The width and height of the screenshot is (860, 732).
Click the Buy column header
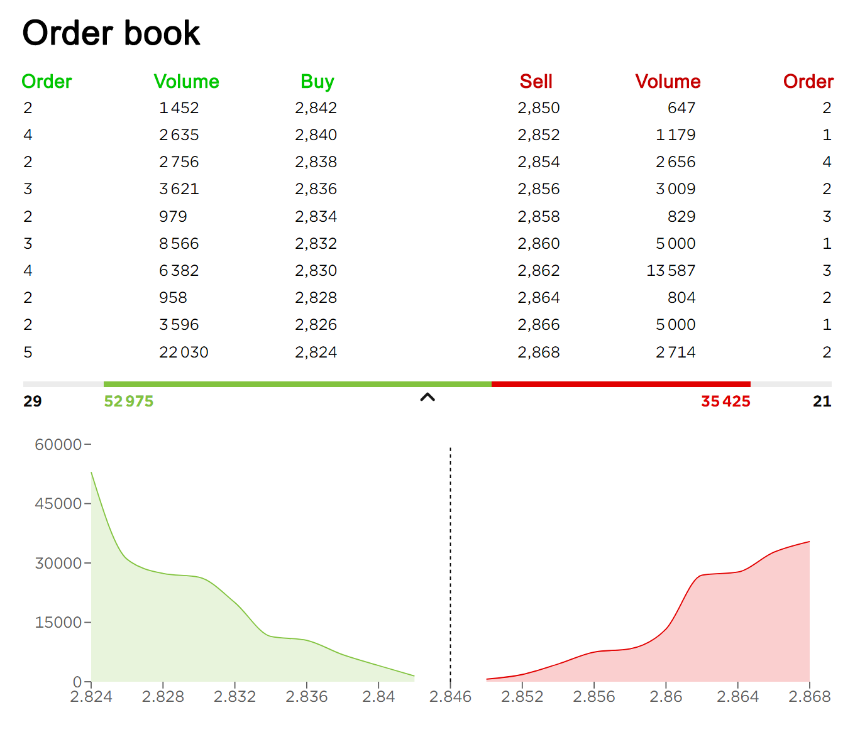coord(317,82)
